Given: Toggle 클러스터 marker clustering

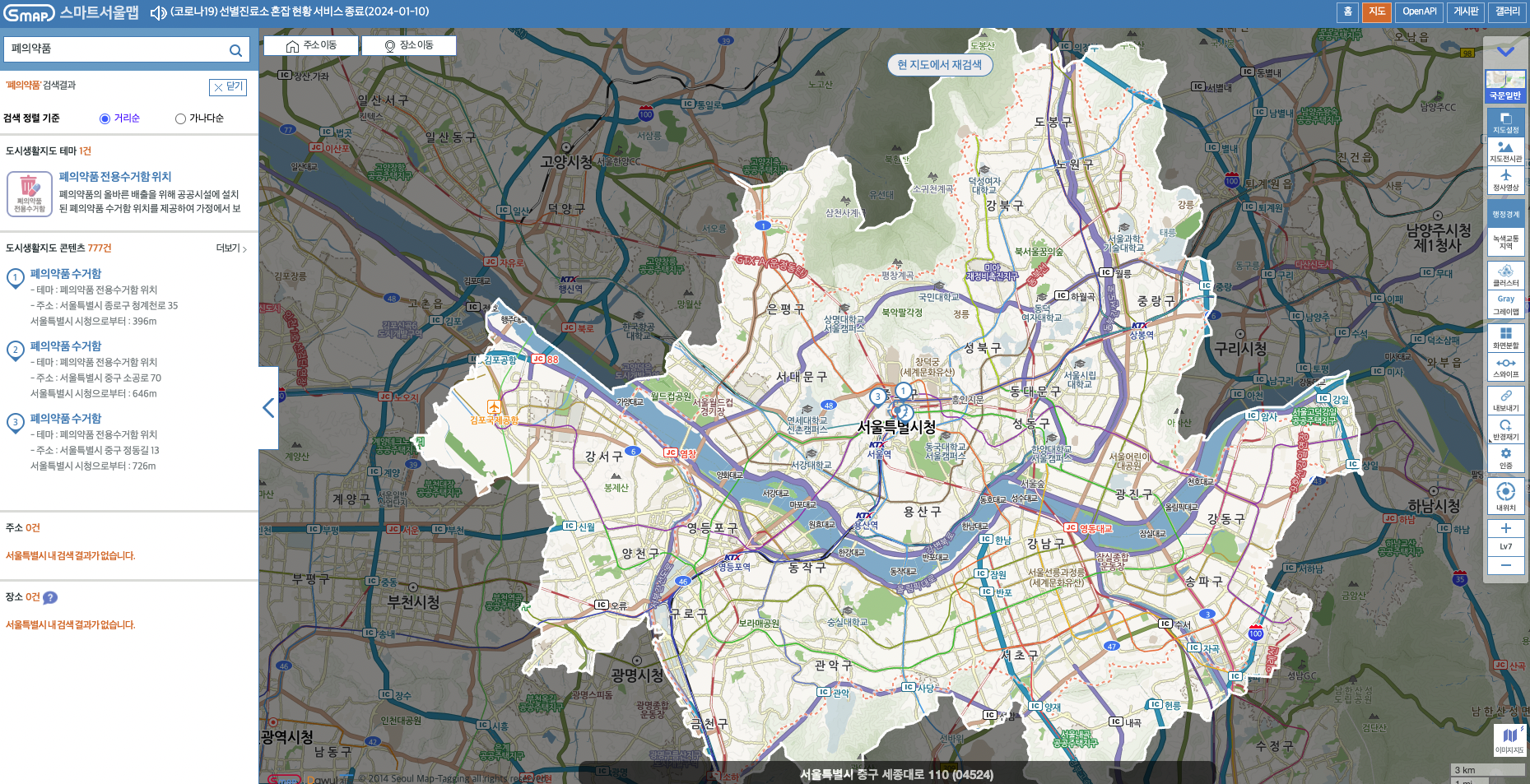Looking at the screenshot, I should point(1505,276).
